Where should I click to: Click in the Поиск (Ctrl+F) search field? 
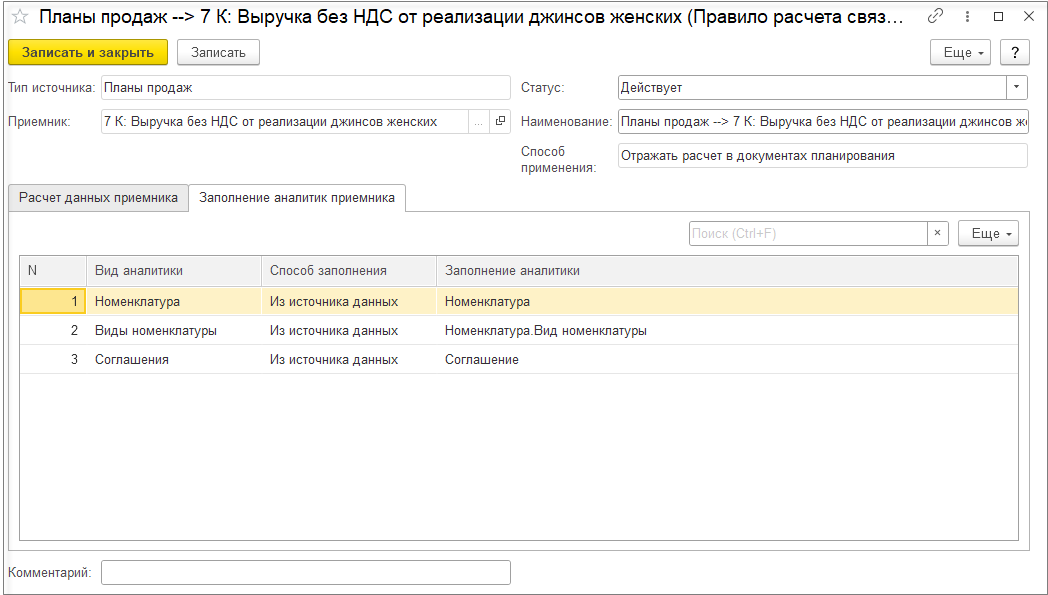[808, 233]
